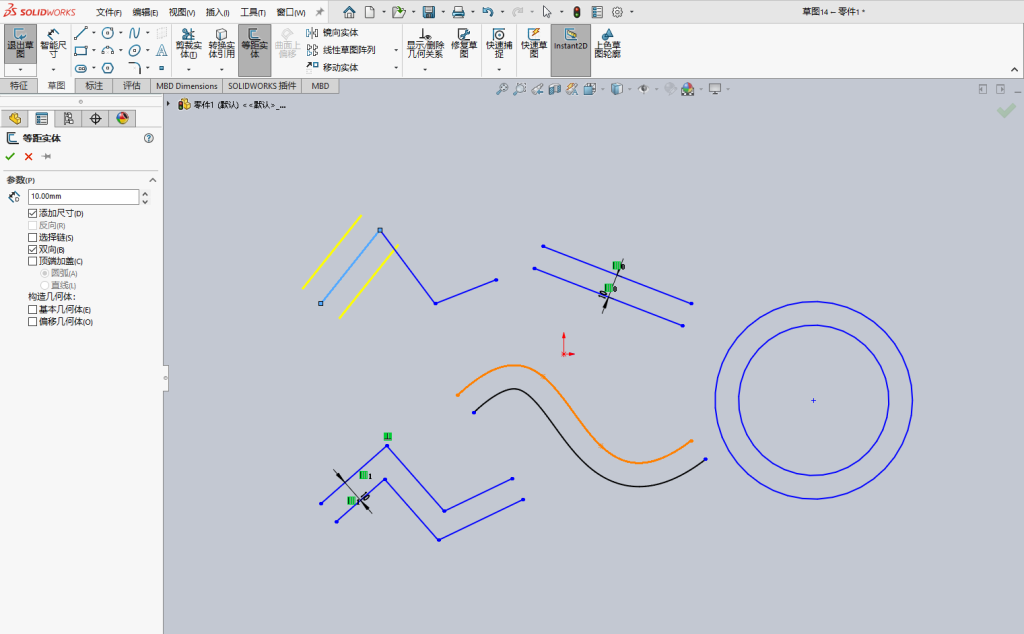Viewport: 1024px width, 634px height.
Task: Click the Rebuild traffic light icon
Action: [x=577, y=12]
